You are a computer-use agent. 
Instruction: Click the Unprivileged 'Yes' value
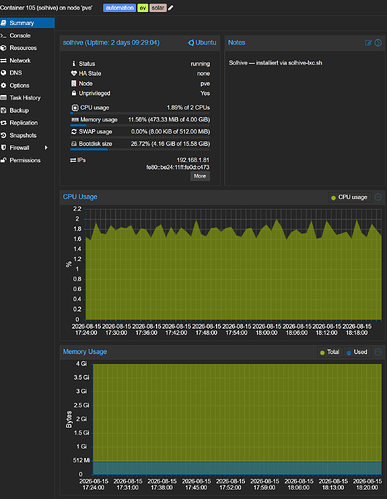(x=205, y=93)
